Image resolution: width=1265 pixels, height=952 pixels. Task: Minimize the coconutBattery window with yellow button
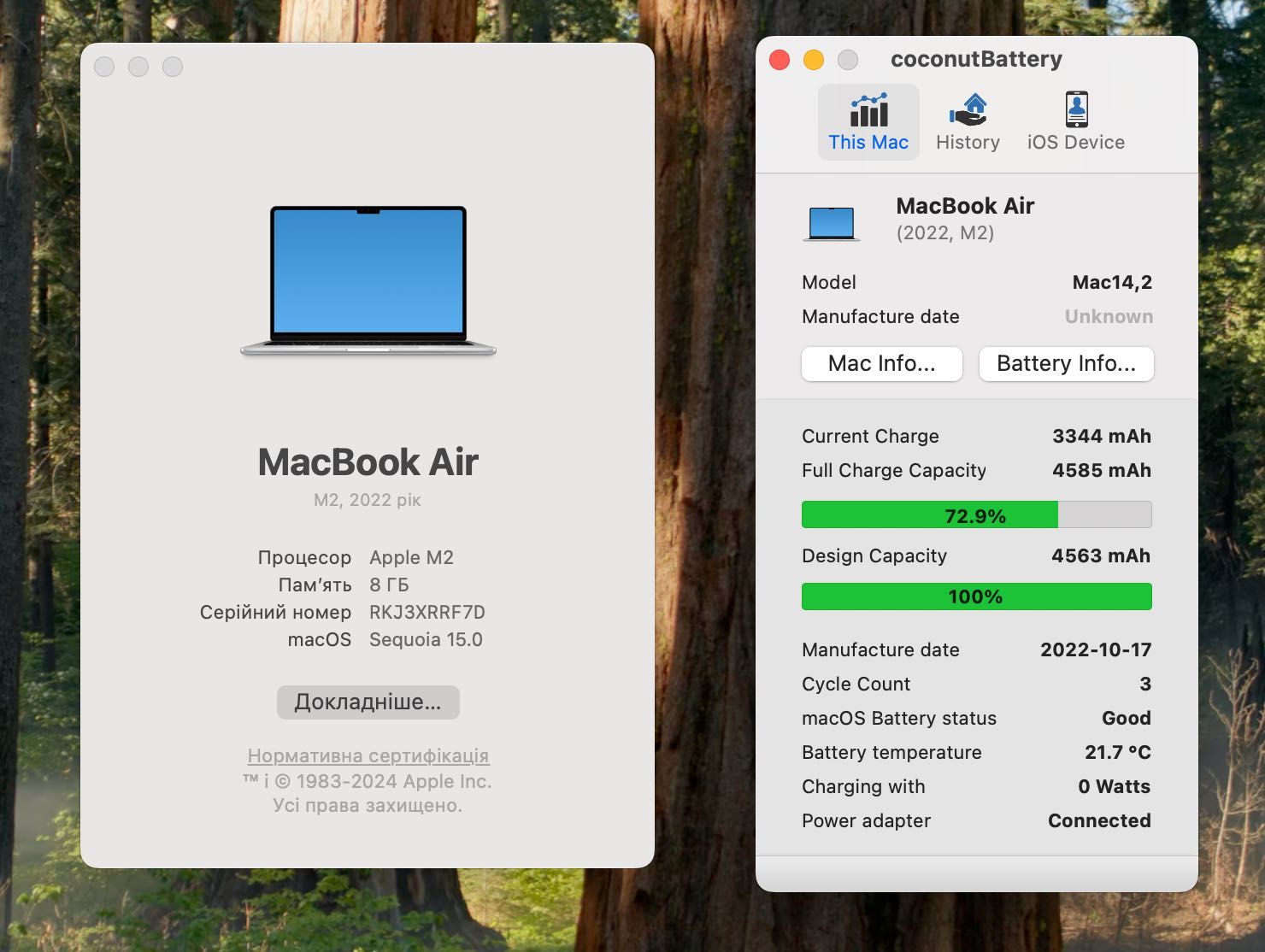(x=814, y=60)
